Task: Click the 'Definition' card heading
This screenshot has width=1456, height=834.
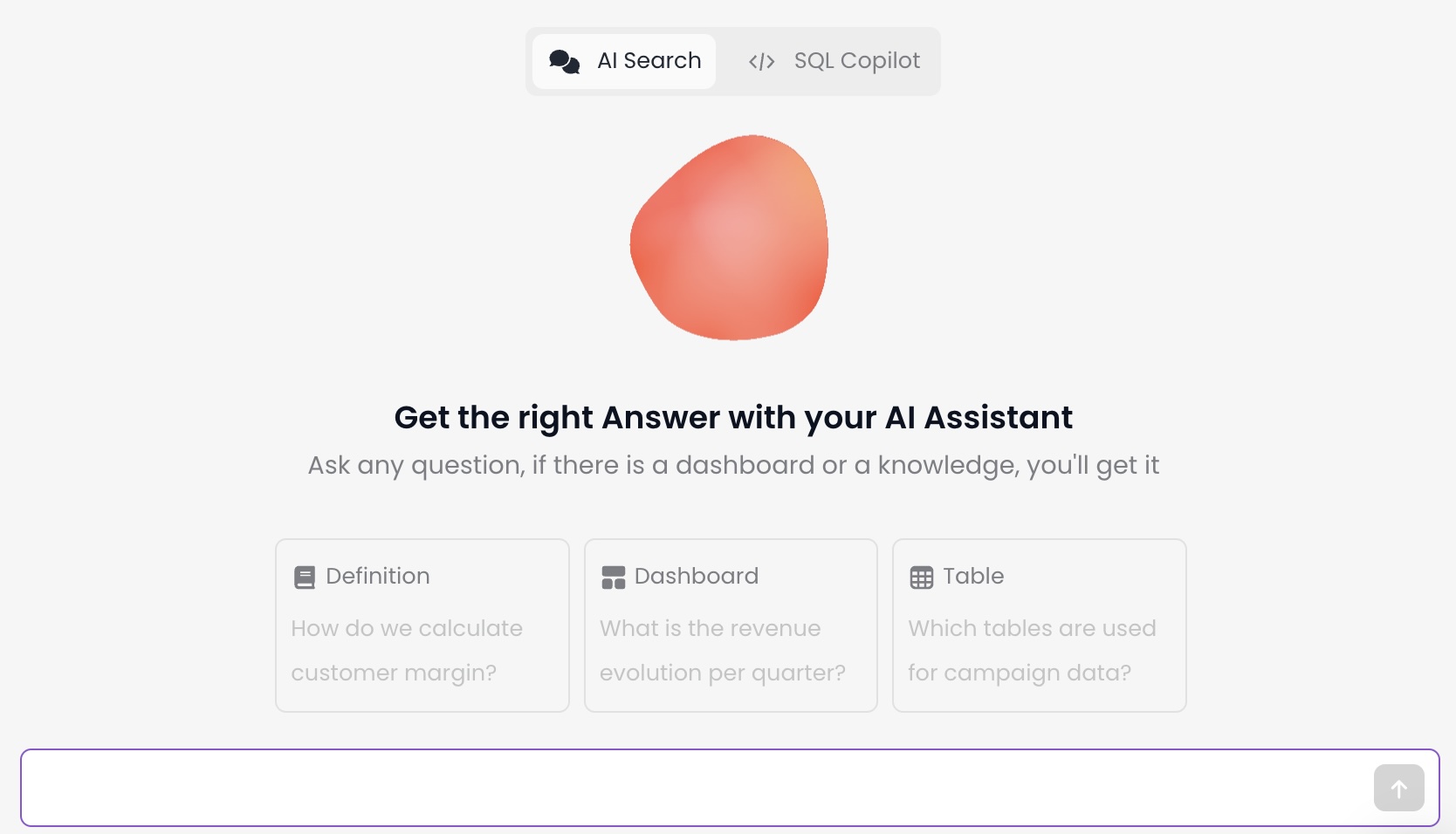Action: point(378,576)
